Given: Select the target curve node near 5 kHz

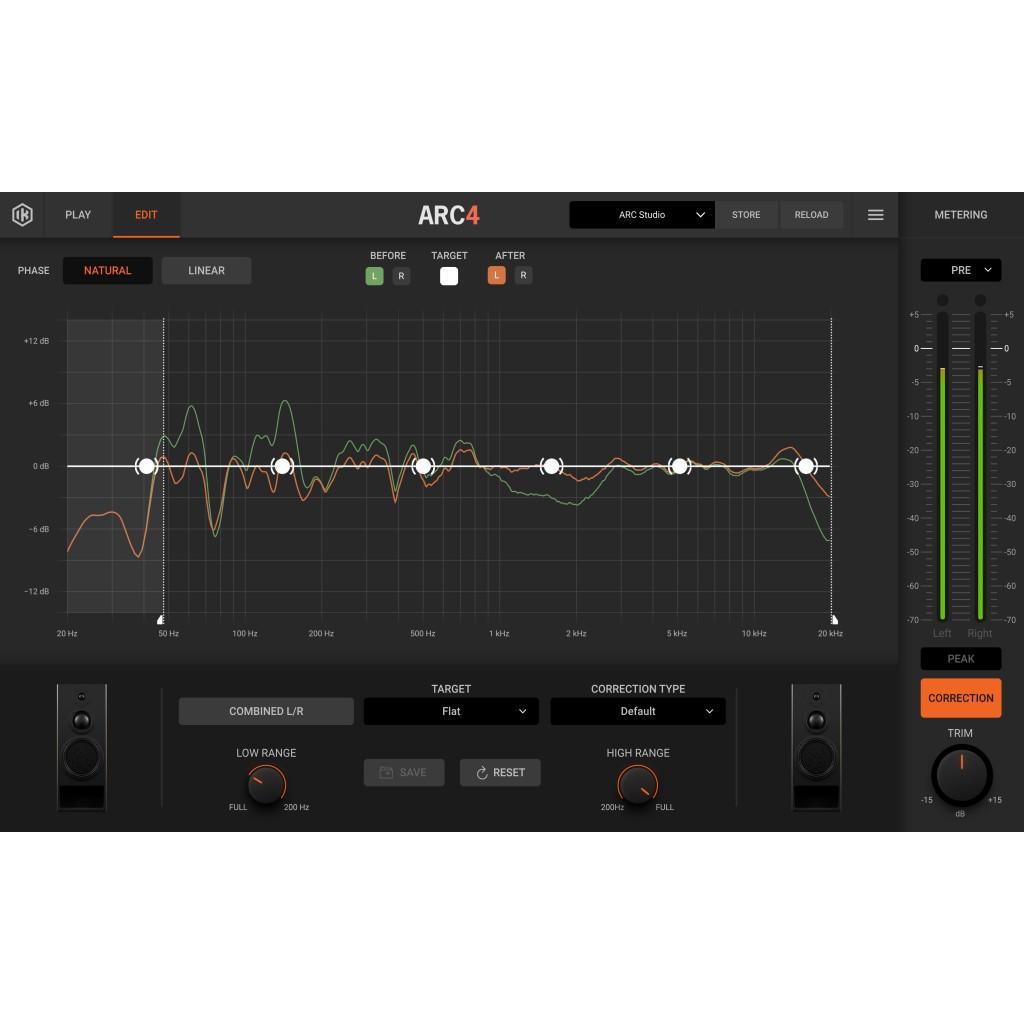Looking at the screenshot, I should [680, 466].
